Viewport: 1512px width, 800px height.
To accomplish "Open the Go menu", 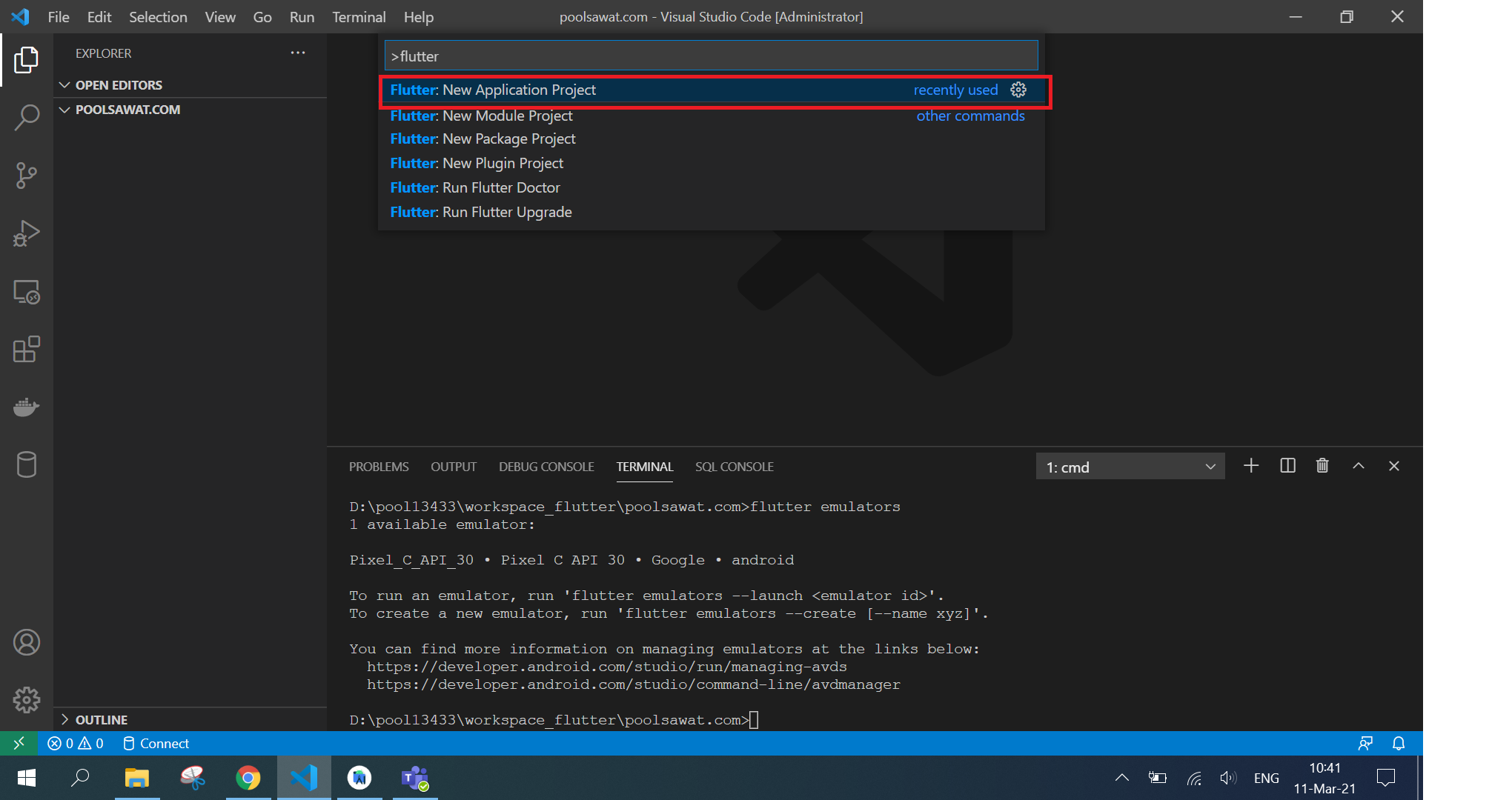I will pyautogui.click(x=262, y=16).
